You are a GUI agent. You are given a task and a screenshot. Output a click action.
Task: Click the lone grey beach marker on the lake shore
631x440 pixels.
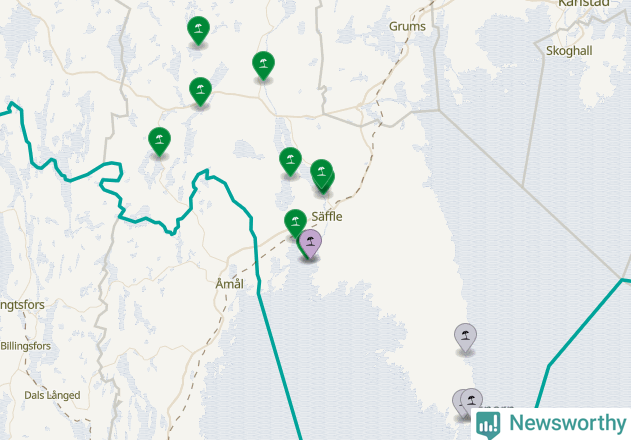466,337
